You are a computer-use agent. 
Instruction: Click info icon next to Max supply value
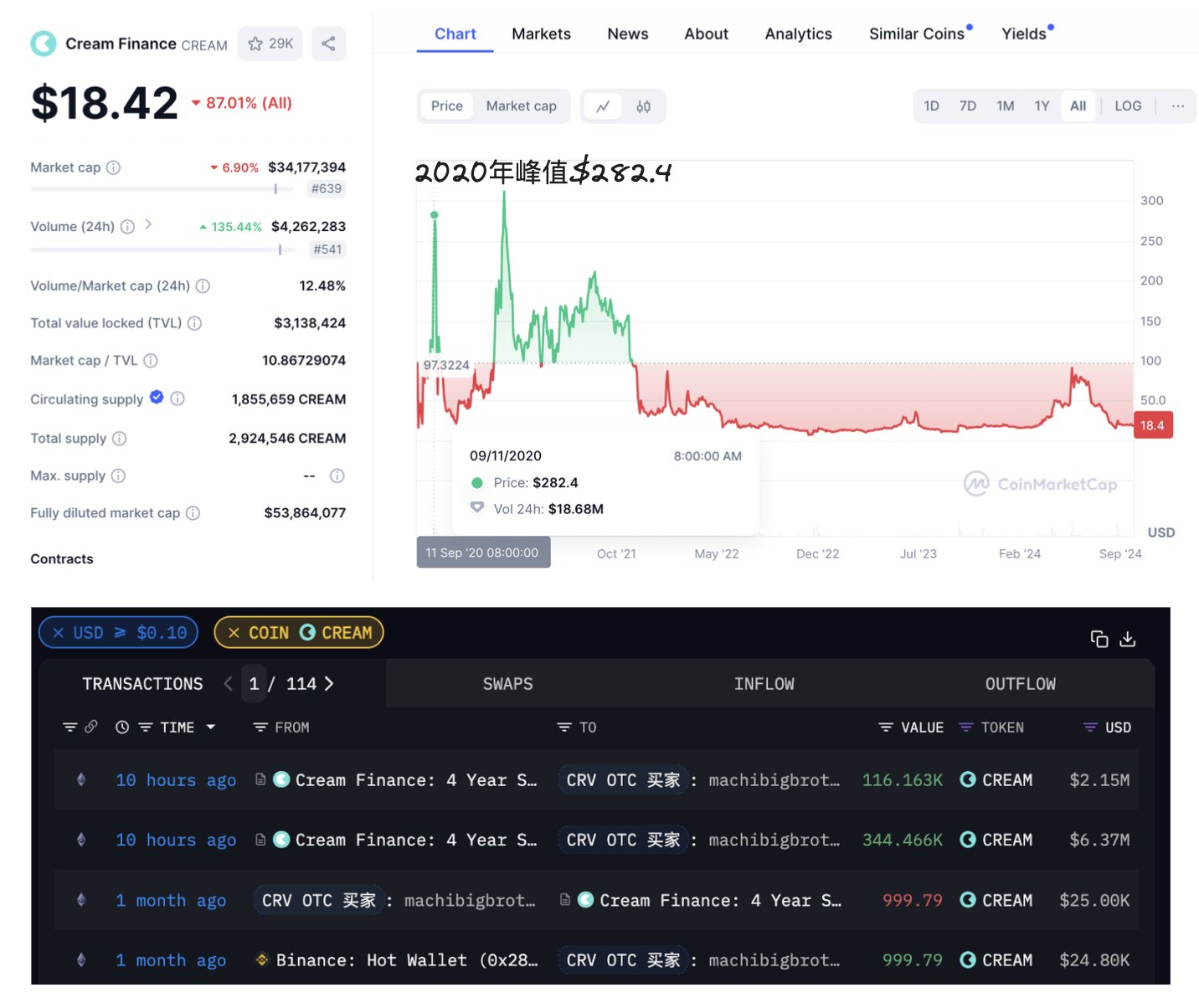tap(337, 476)
